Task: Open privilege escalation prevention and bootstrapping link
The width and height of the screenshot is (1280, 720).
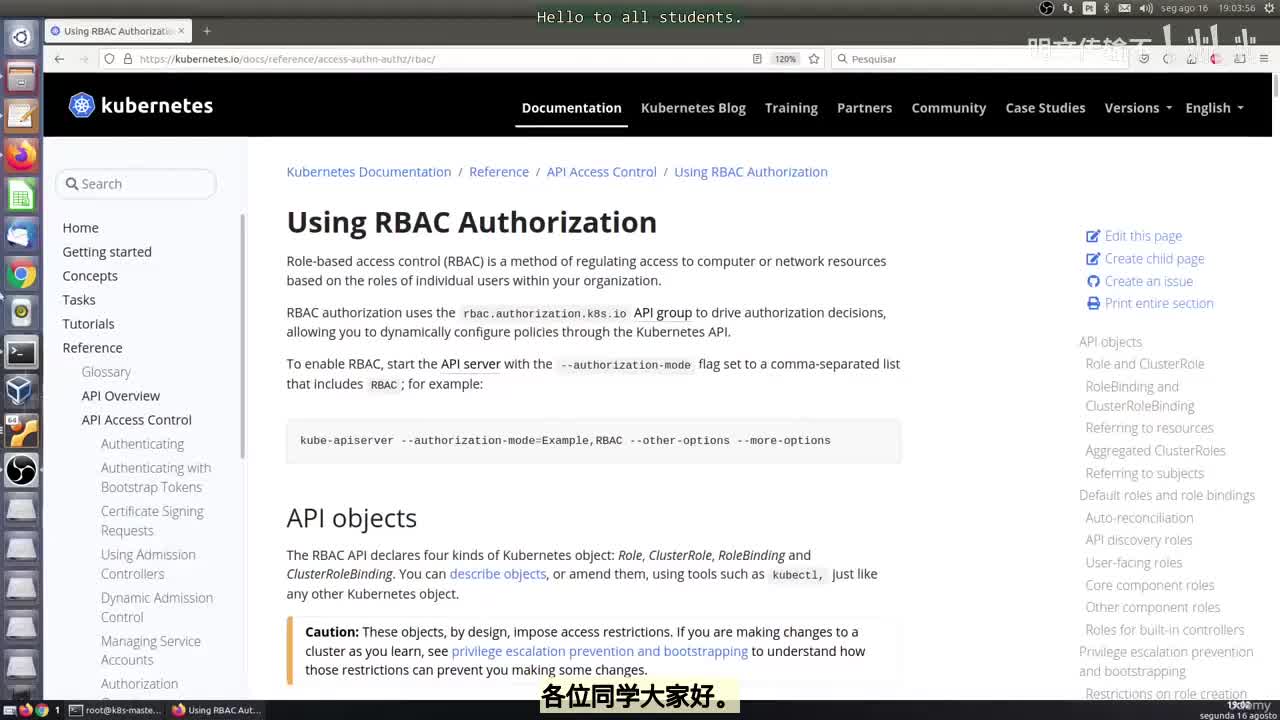Action: [x=599, y=651]
